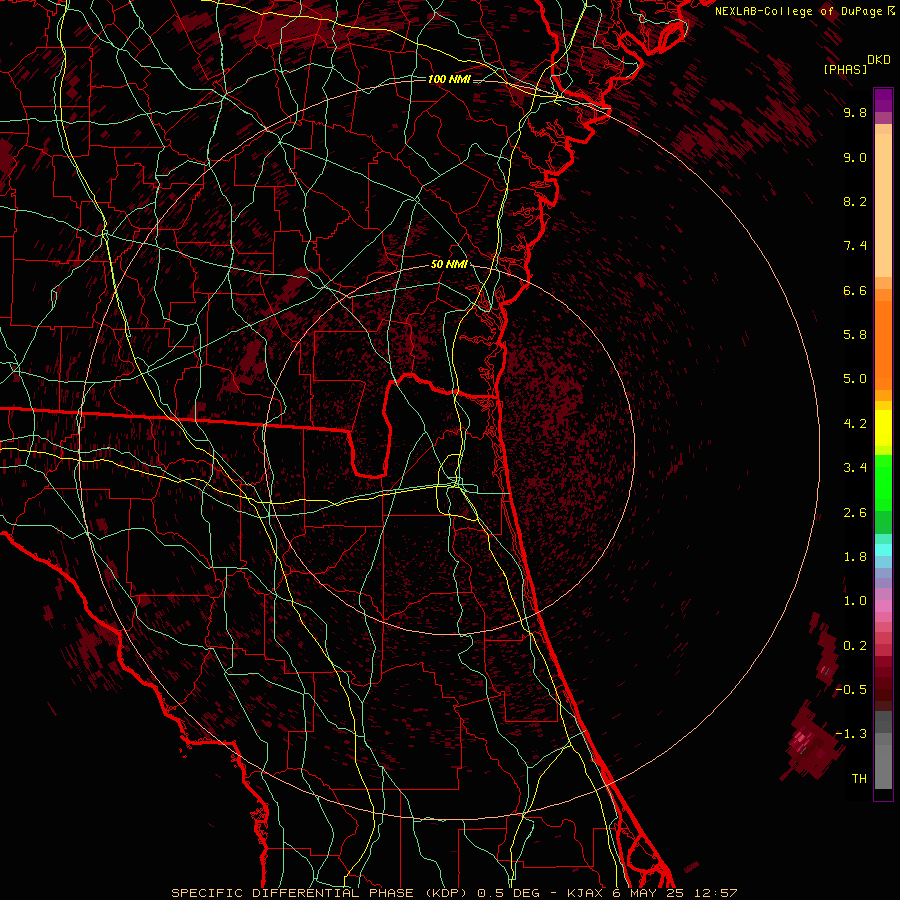This screenshot has height=900, width=900.
Task: Select the 0.2 scale value
Action: tap(855, 646)
